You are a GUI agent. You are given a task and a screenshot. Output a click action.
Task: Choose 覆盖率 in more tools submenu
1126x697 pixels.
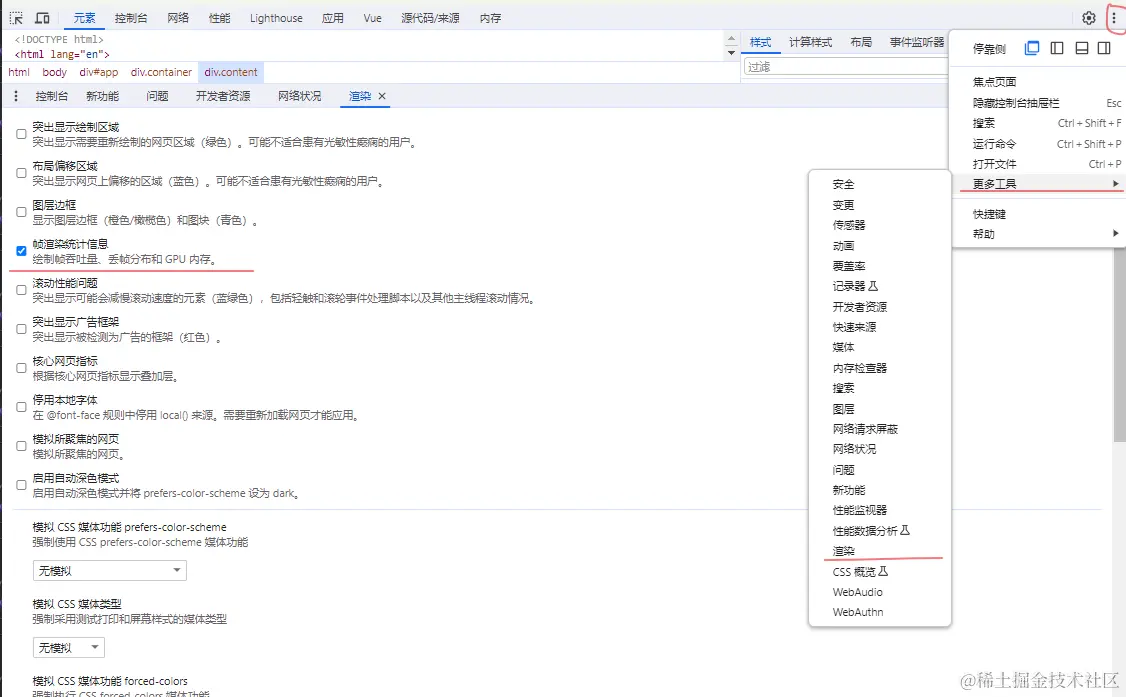(x=880, y=266)
